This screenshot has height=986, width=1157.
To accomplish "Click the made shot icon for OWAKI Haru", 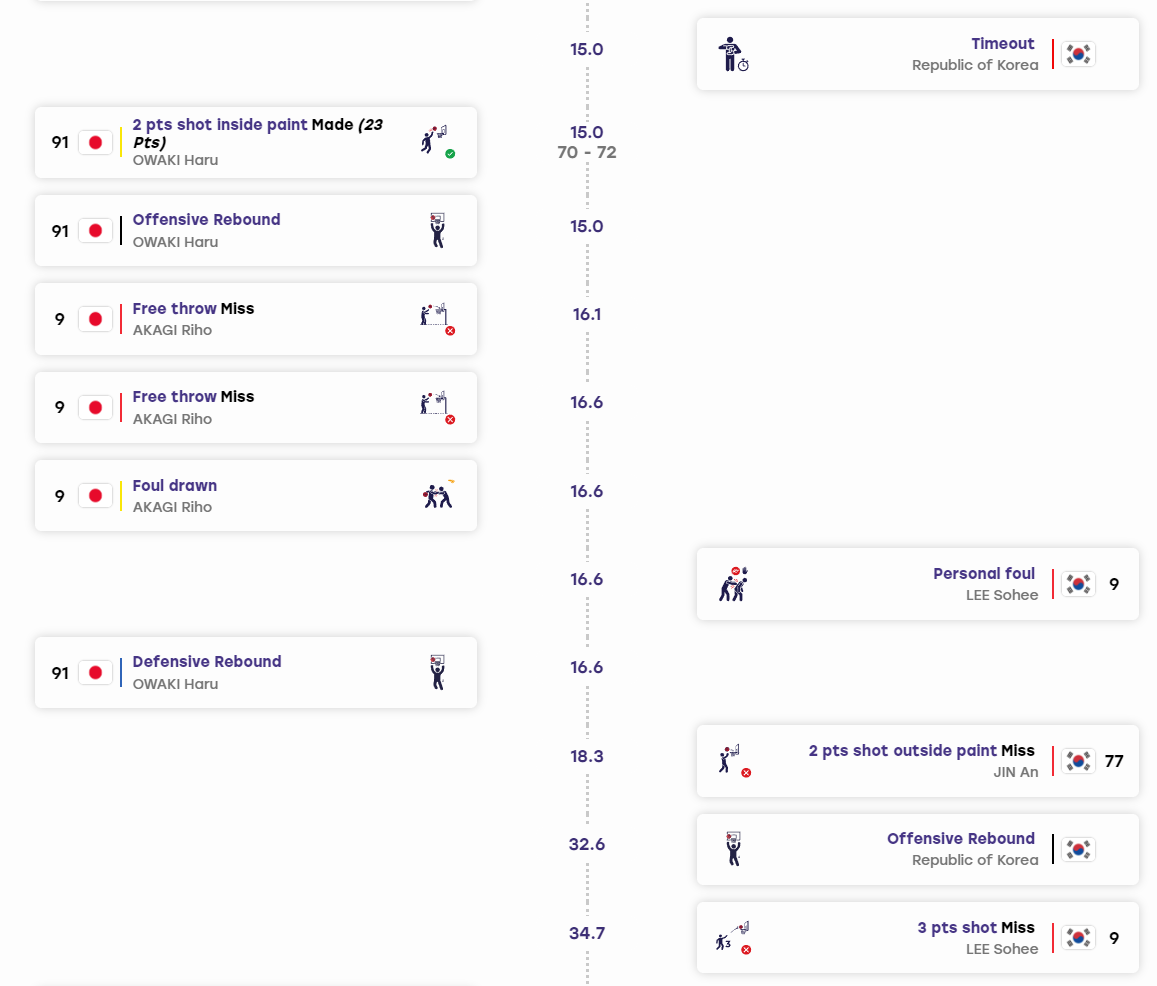I will click(438, 142).
